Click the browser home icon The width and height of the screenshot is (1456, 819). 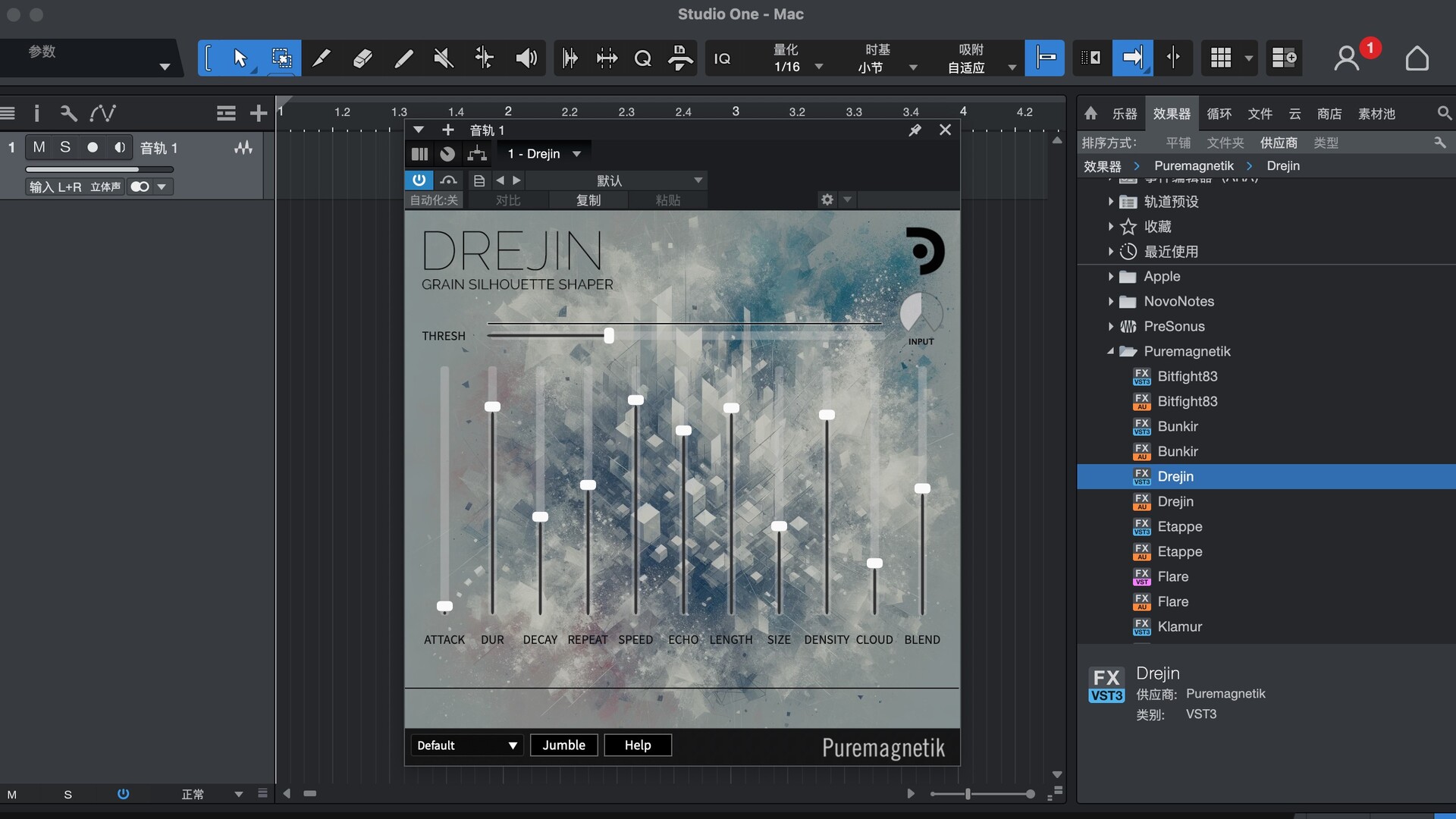pos(1090,114)
